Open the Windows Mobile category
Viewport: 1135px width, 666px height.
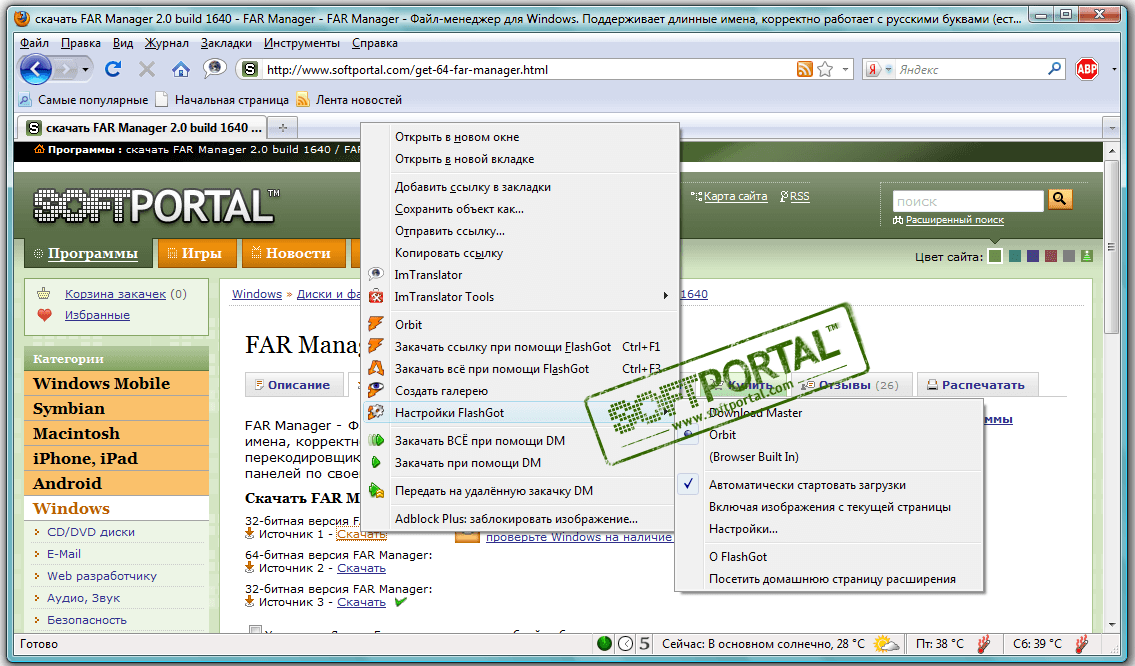(117, 384)
